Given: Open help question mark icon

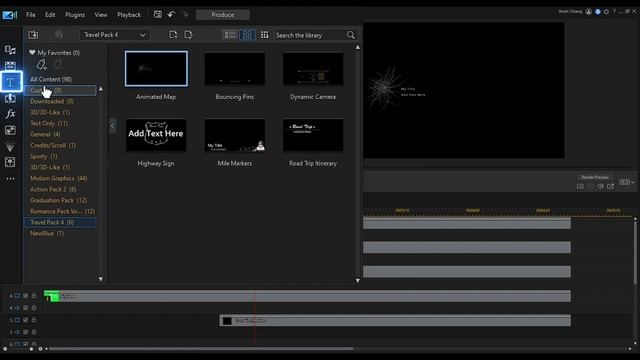Looking at the screenshot, I should click(614, 11).
